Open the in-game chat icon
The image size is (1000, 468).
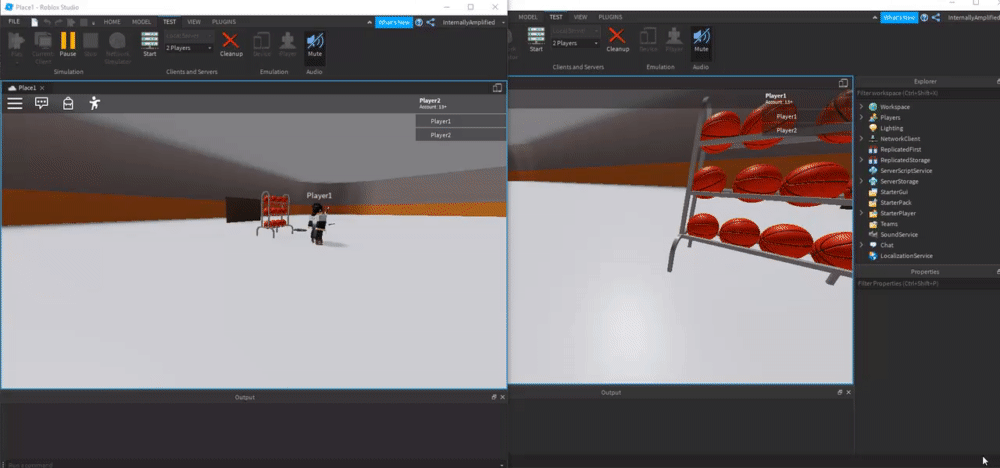41,103
